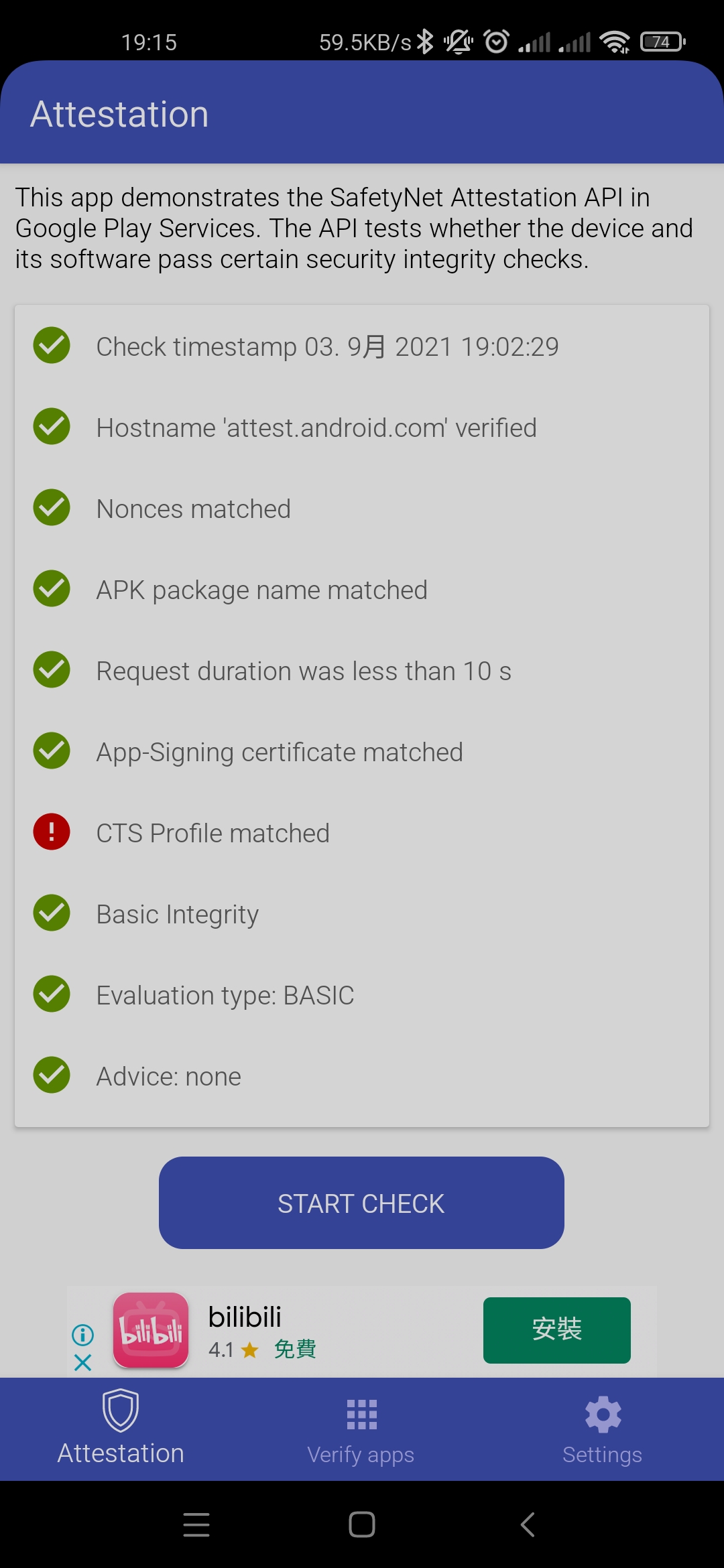Tap the red CTS Profile failure icon

point(52,832)
